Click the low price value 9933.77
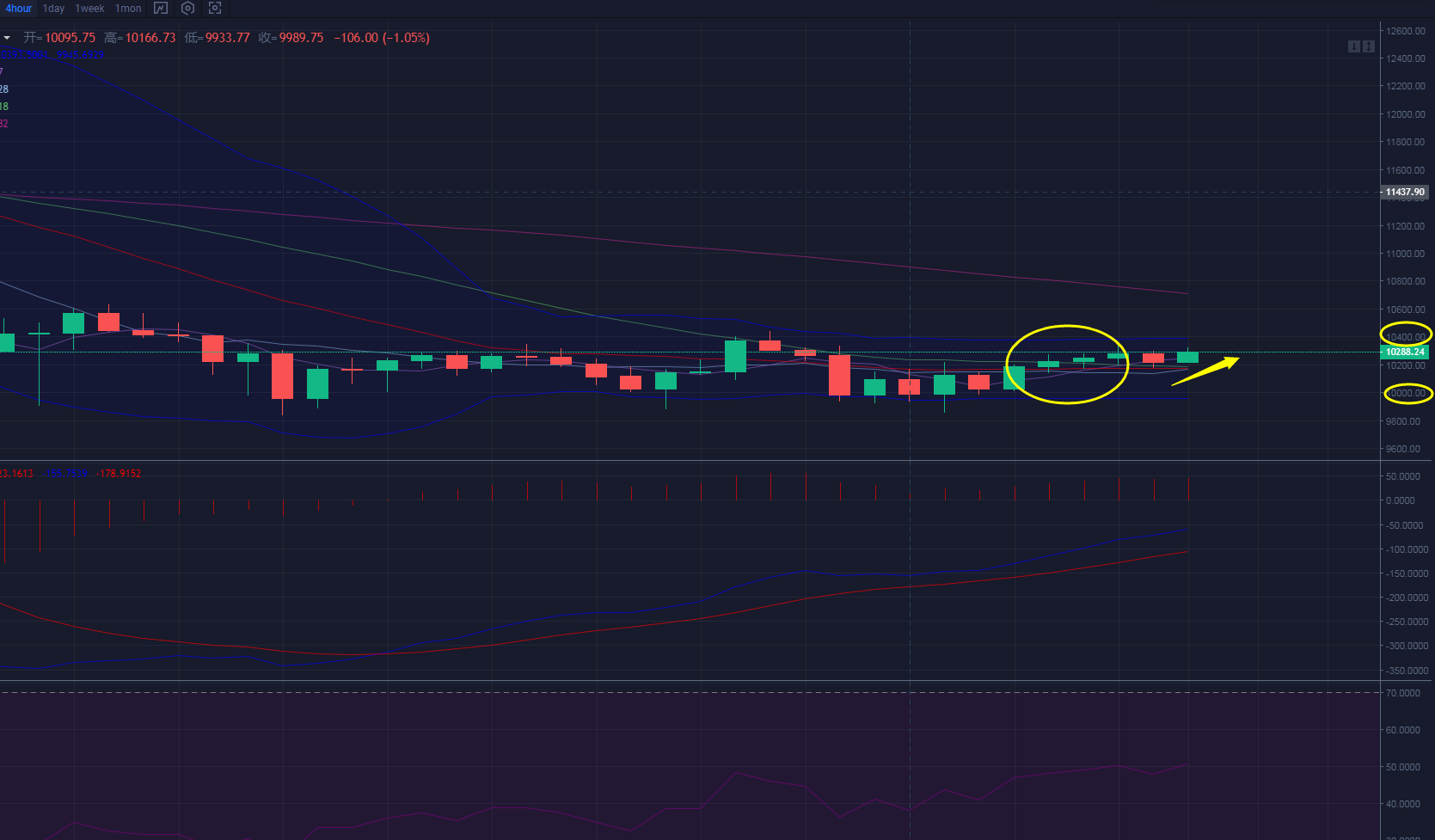Viewport: 1435px width, 840px height. click(227, 38)
